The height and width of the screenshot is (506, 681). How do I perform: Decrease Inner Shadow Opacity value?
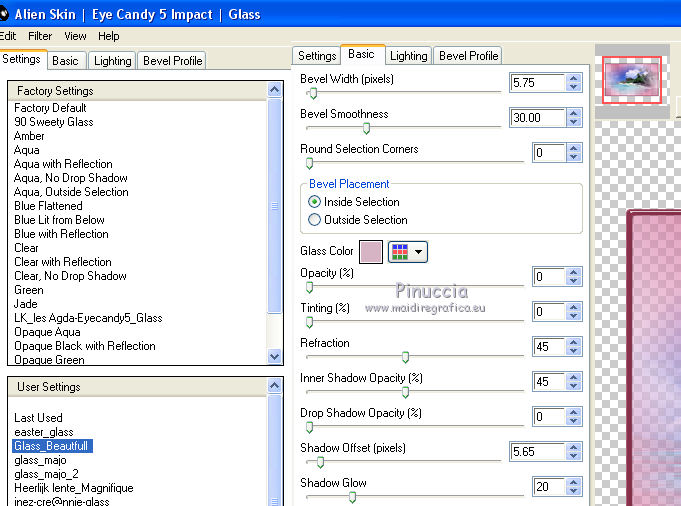574,386
